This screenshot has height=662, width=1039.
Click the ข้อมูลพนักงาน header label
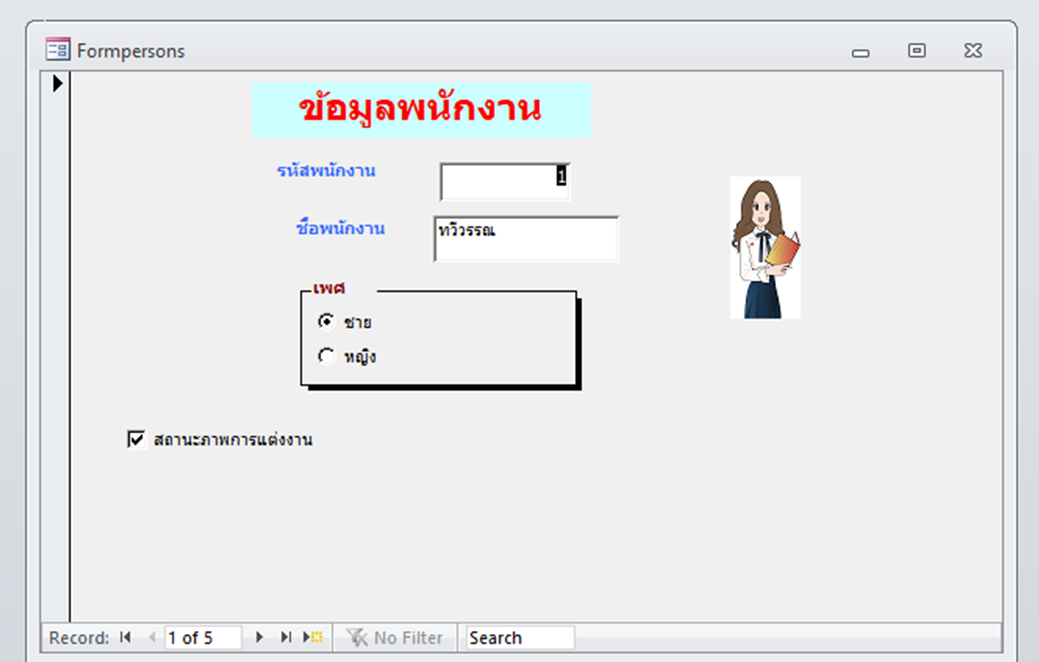tap(421, 109)
